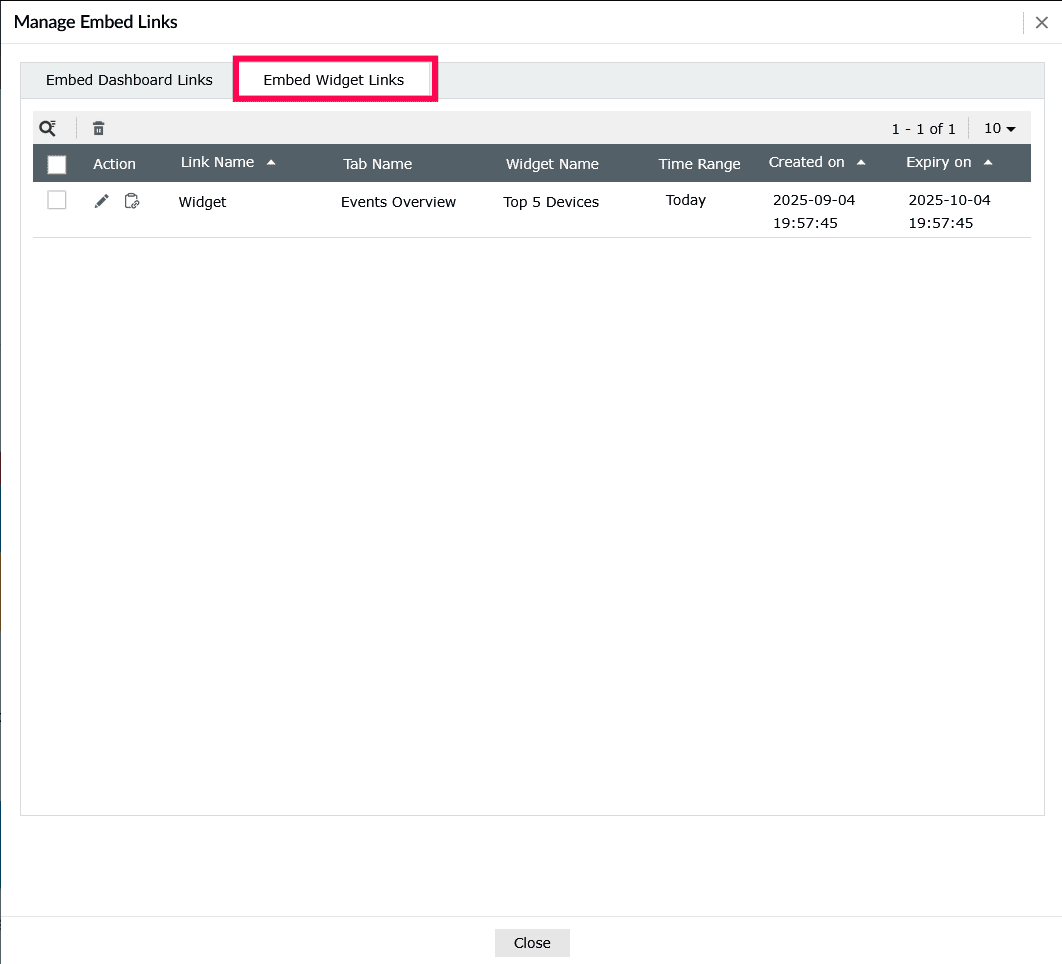This screenshot has height=964, width=1062.
Task: Click the sort arrow beside Expiry on
Action: [x=988, y=161]
